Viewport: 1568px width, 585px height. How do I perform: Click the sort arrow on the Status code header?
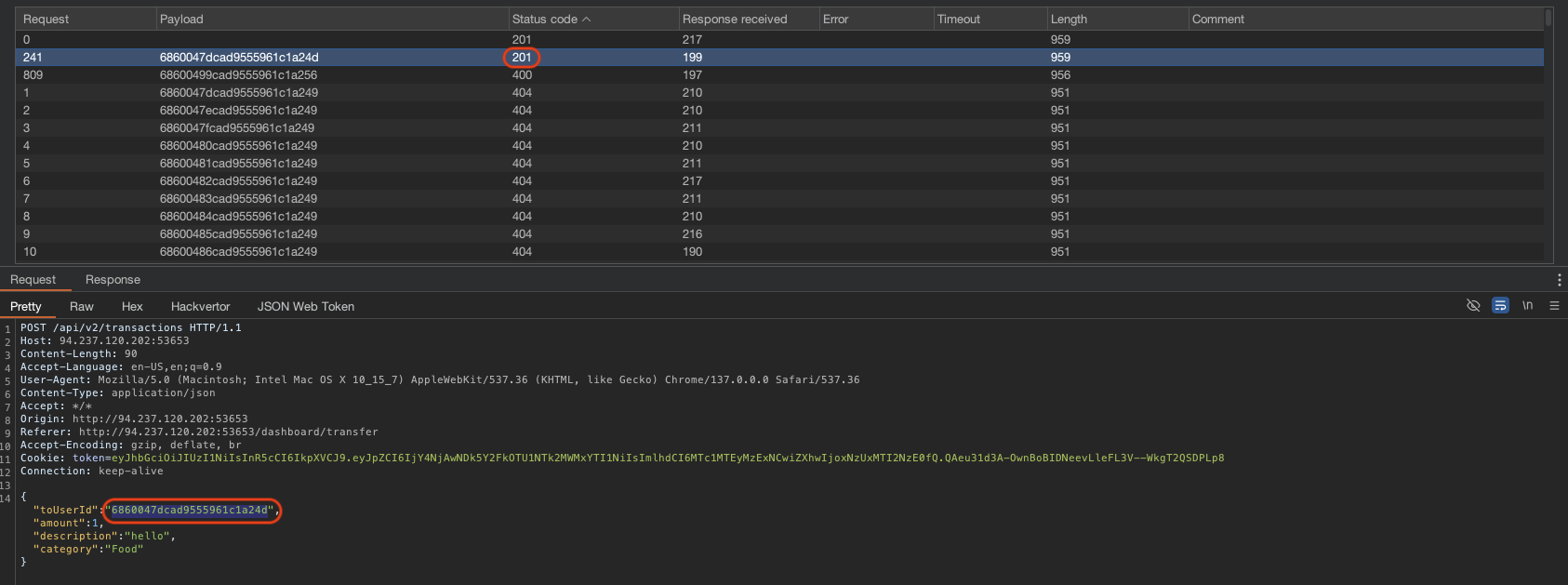(x=587, y=19)
